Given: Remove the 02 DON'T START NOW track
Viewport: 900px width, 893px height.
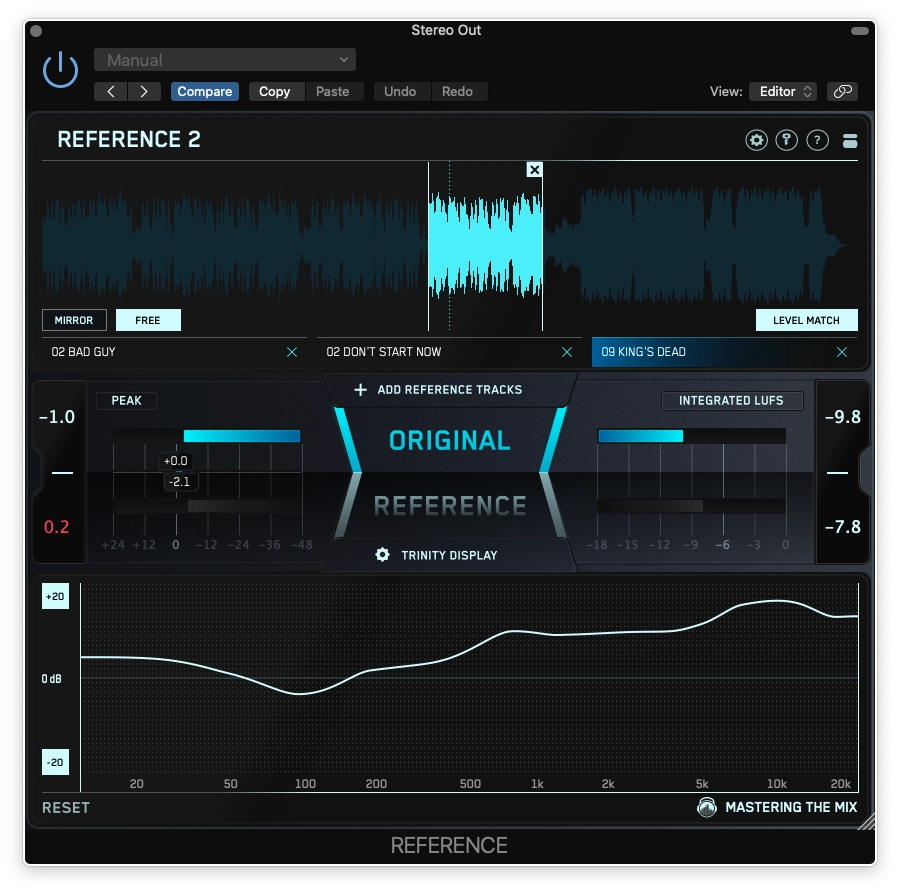Looking at the screenshot, I should 567,352.
